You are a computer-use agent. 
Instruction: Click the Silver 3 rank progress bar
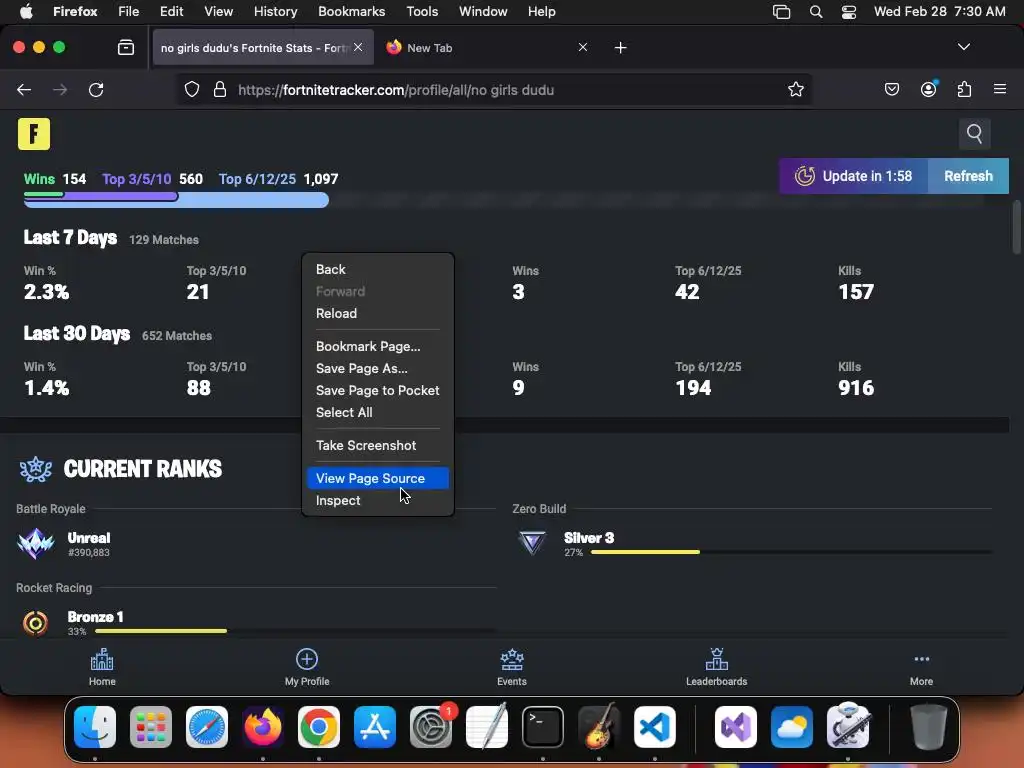click(x=792, y=552)
